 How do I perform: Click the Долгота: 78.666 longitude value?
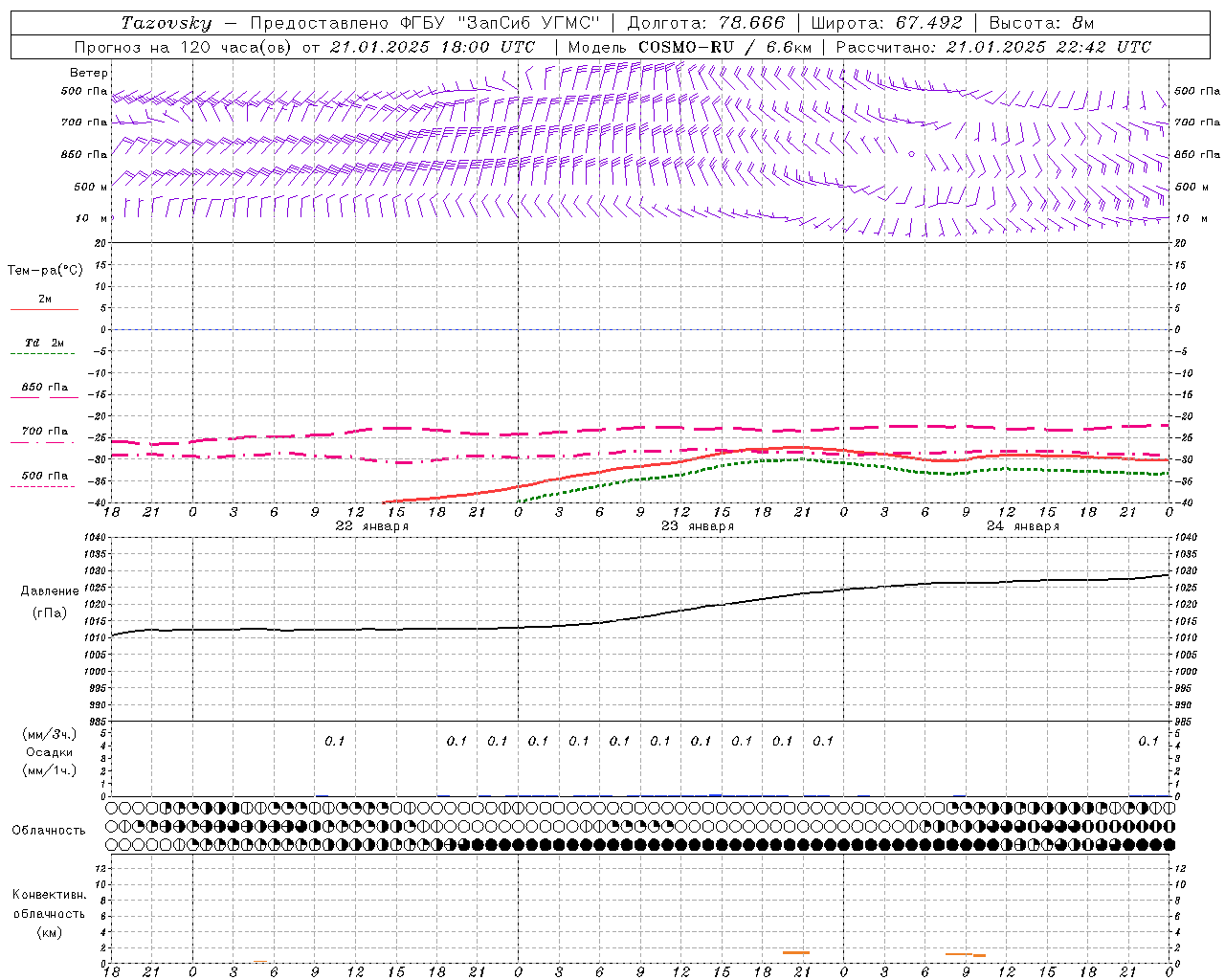coord(705,23)
